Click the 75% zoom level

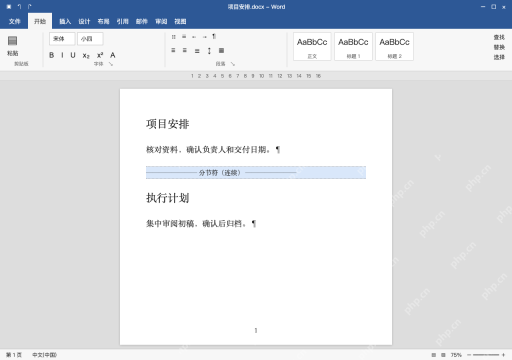coord(456,355)
